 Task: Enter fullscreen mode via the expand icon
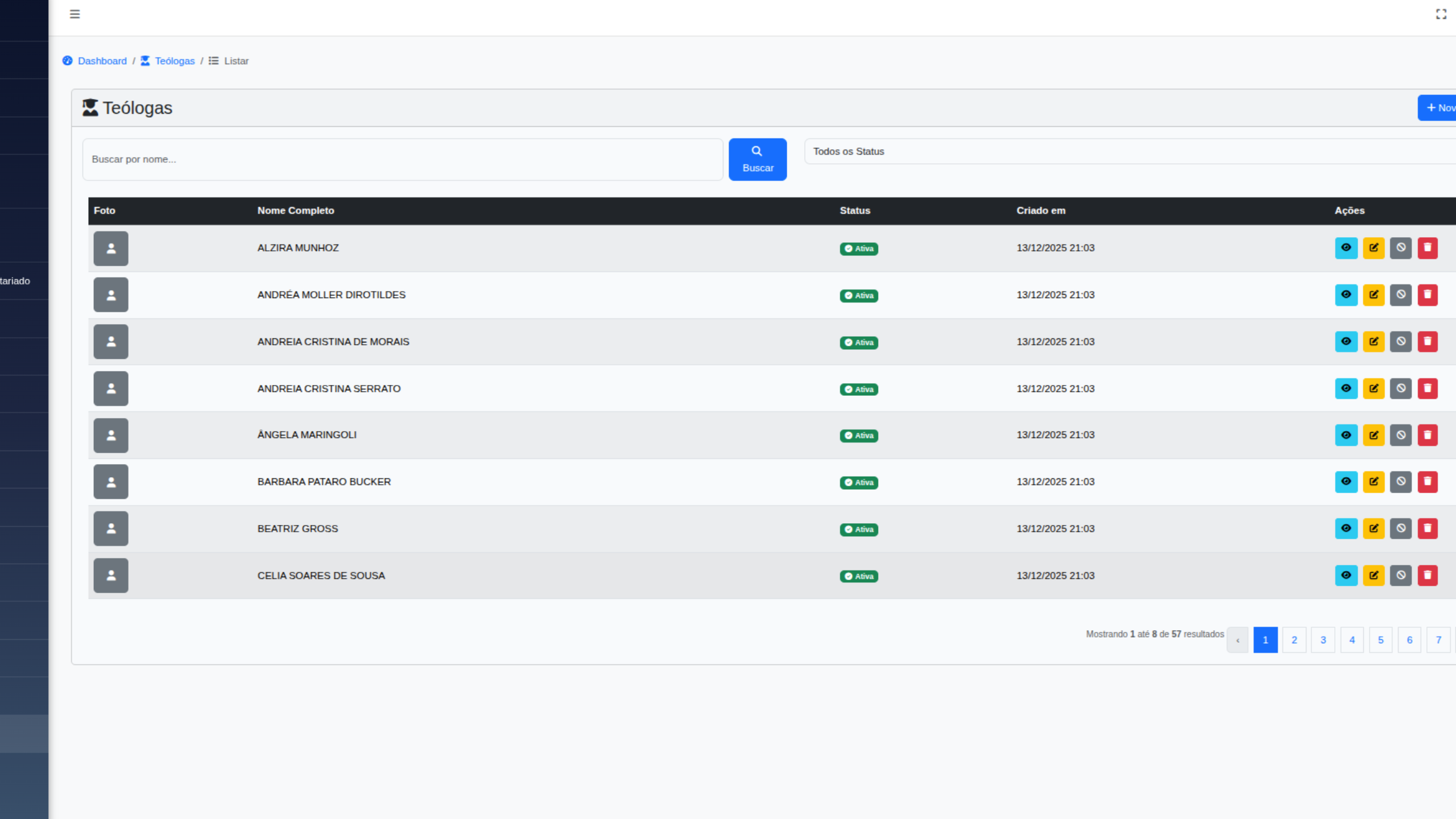coord(1441,14)
